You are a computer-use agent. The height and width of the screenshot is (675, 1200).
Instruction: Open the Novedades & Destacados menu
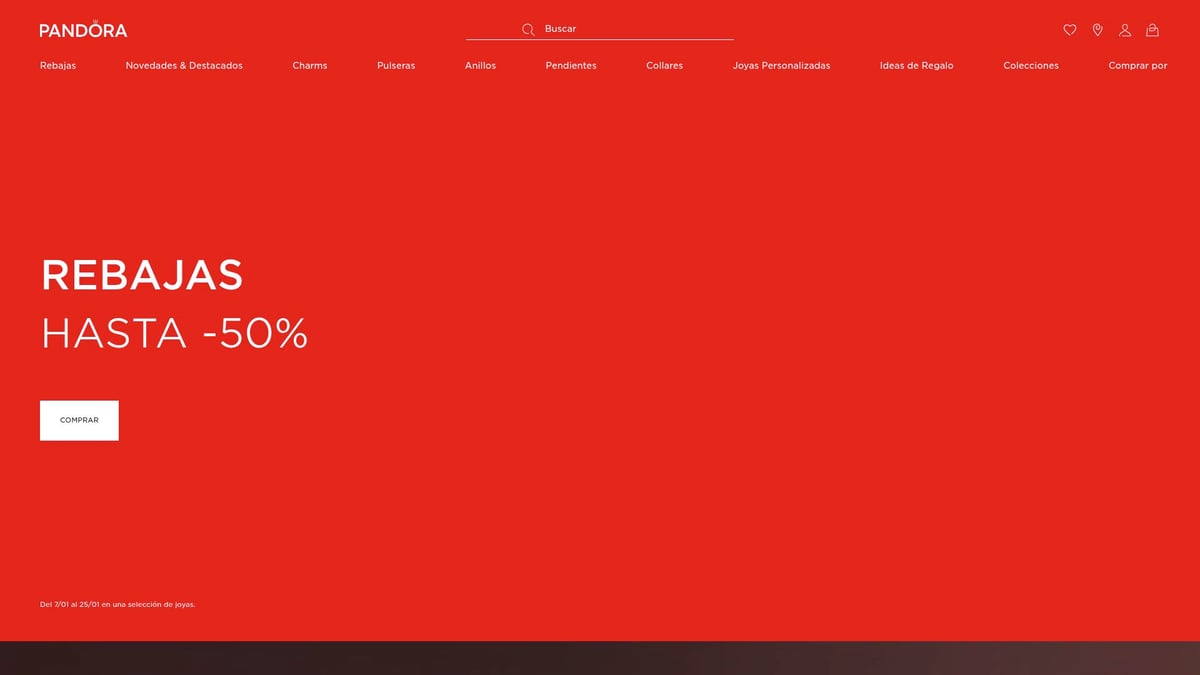pos(184,65)
